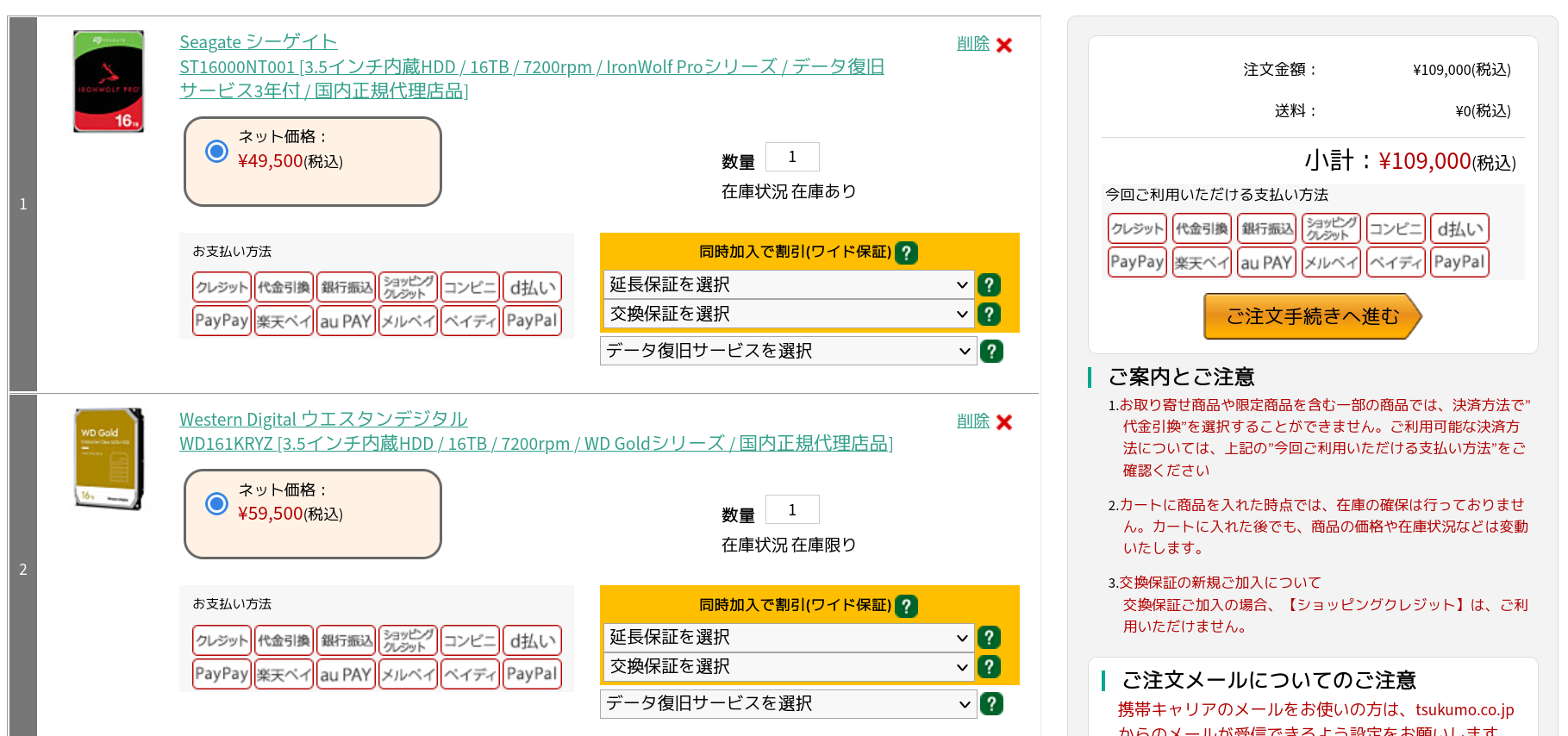The height and width of the screenshot is (736, 1568).
Task: Click メルペイ payment badge in order summary
Action: click(x=1331, y=262)
